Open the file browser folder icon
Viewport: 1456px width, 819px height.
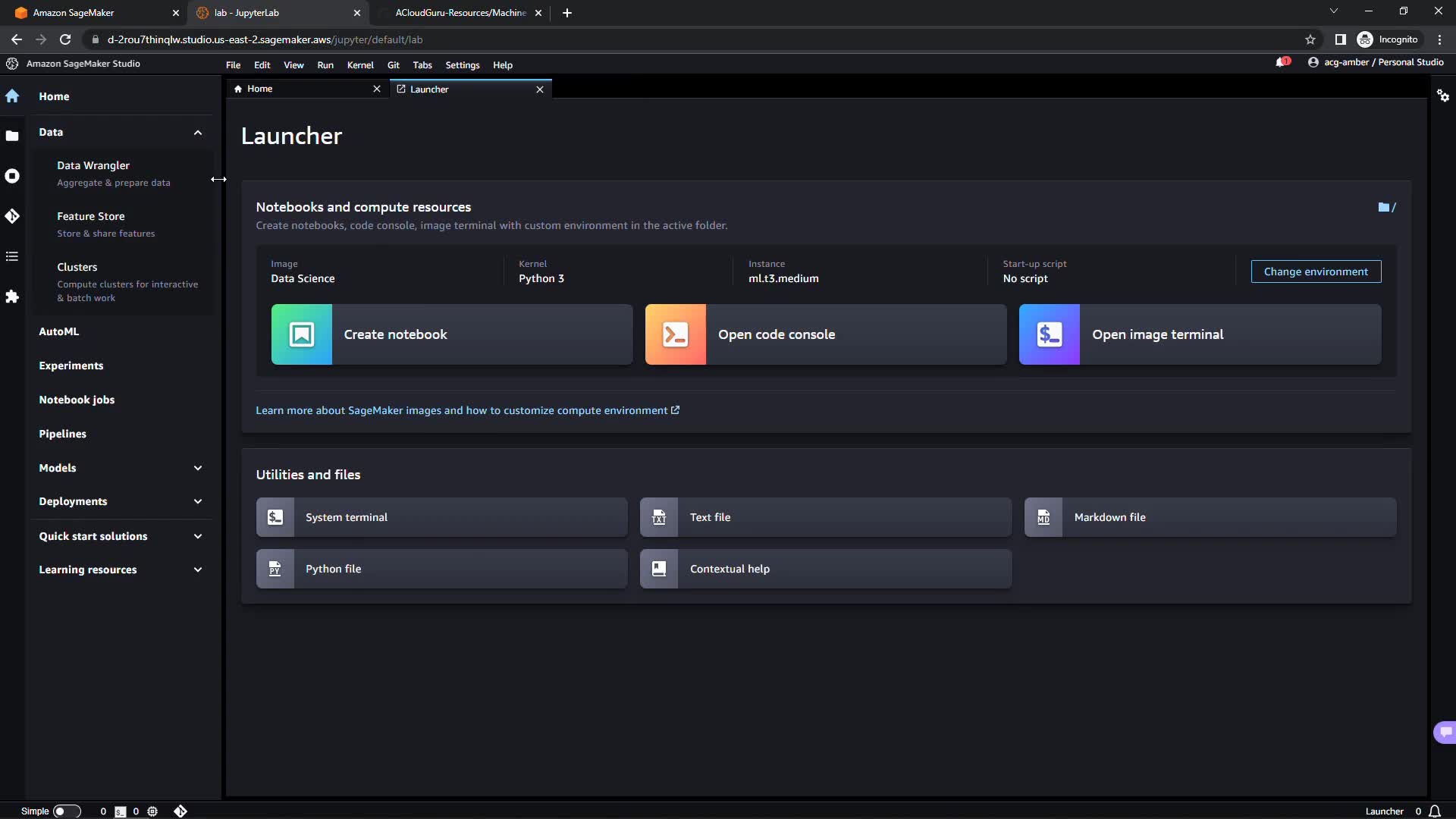12,136
